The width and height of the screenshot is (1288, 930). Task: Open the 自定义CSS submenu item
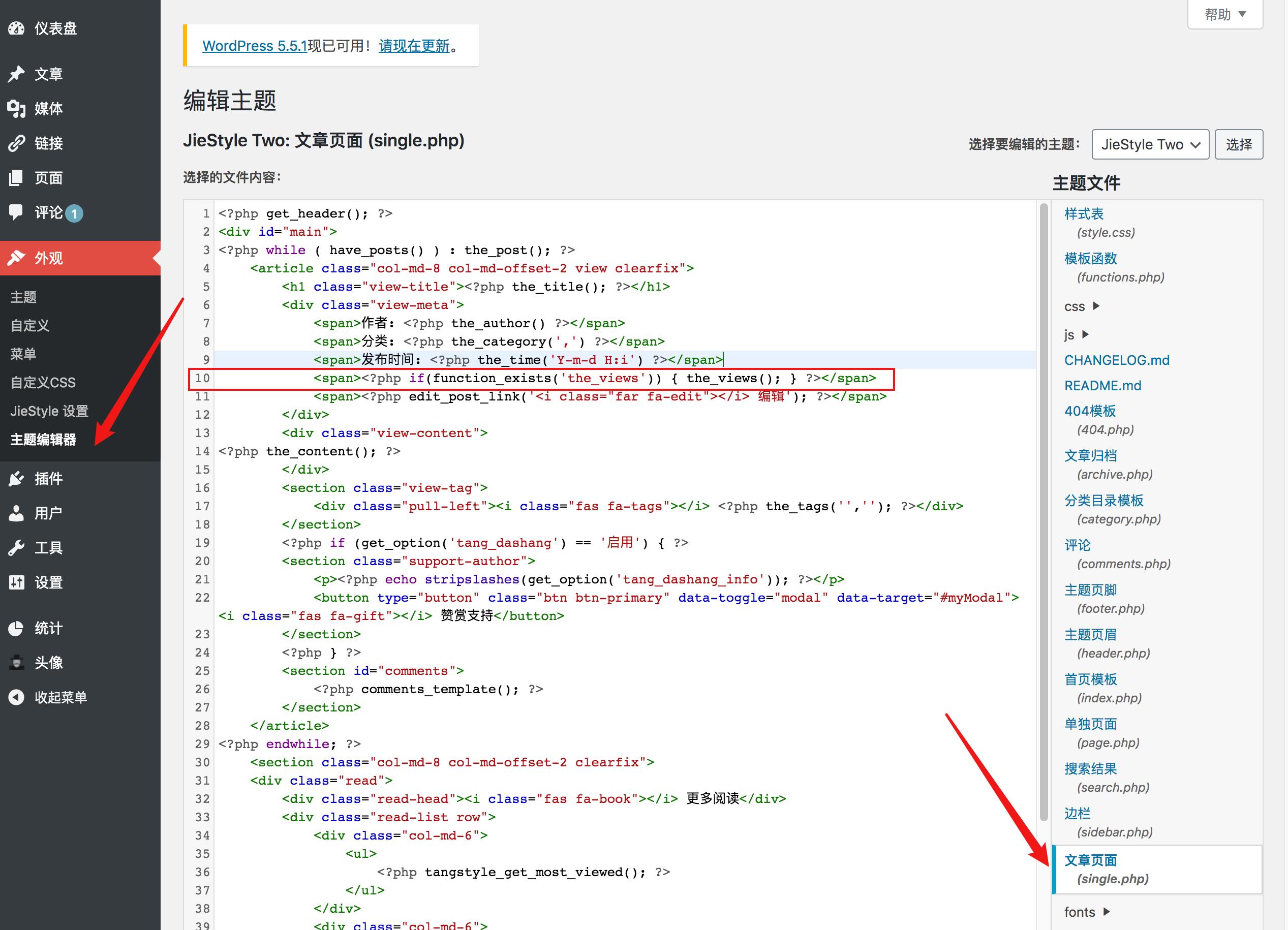click(43, 383)
